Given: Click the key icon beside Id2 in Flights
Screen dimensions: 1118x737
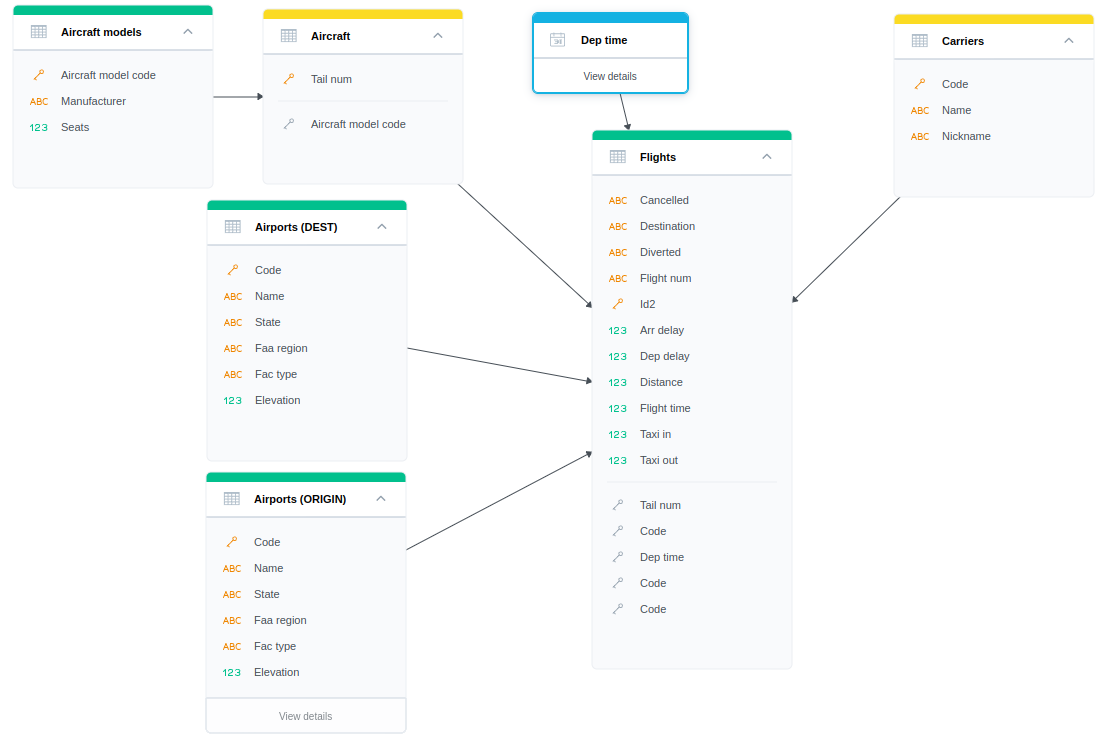Looking at the screenshot, I should pyautogui.click(x=618, y=304).
